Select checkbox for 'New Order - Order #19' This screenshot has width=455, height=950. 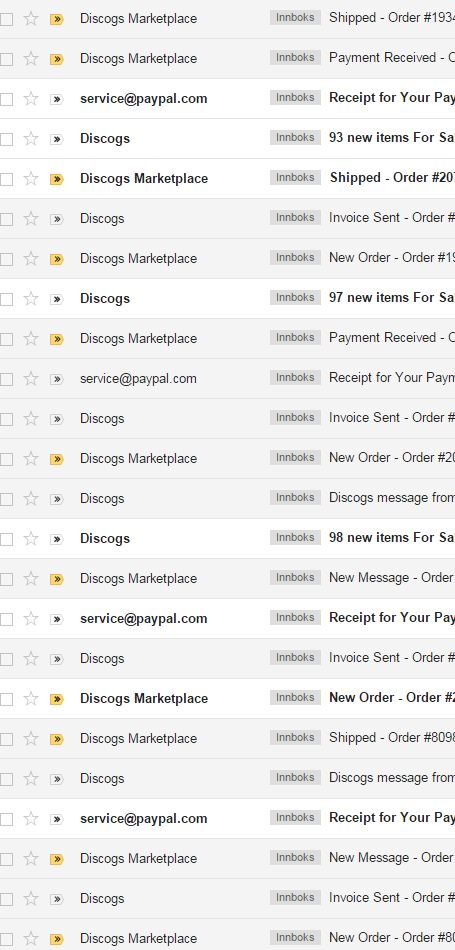6,259
